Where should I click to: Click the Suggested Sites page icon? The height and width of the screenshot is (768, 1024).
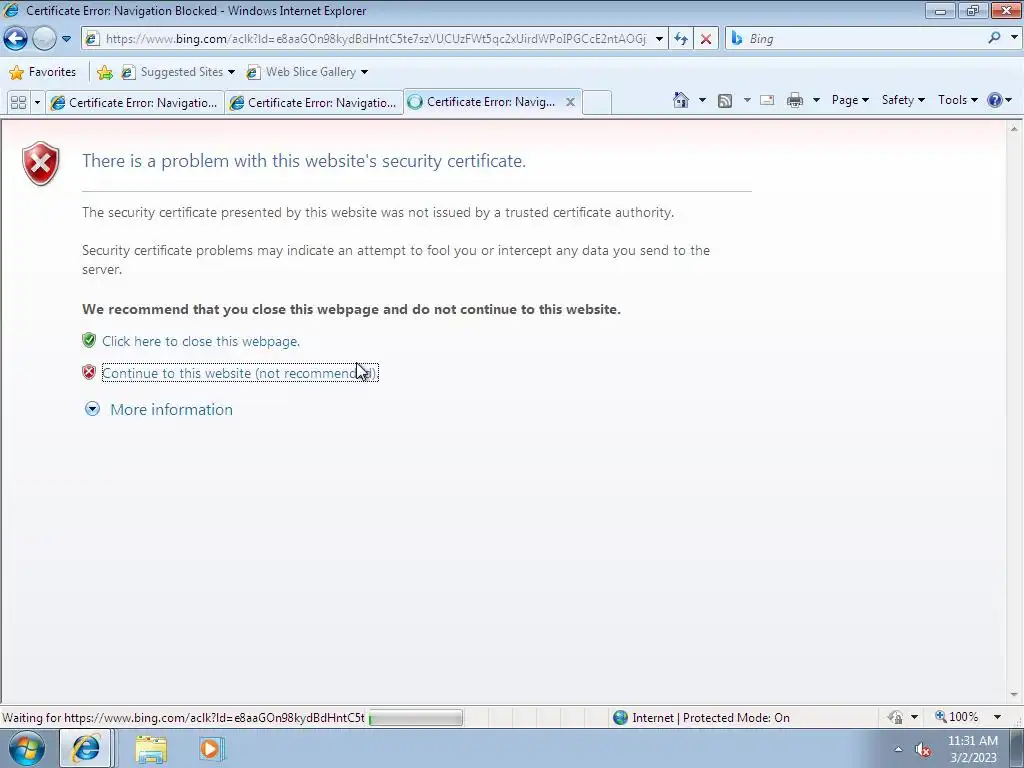click(129, 72)
